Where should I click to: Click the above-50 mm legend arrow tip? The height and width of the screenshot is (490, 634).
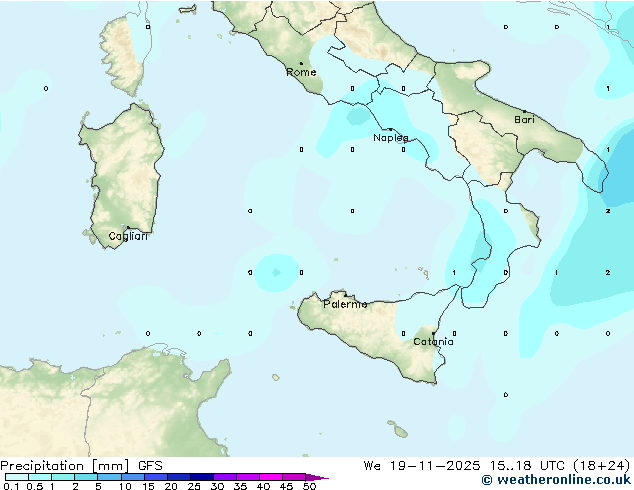click(317, 477)
